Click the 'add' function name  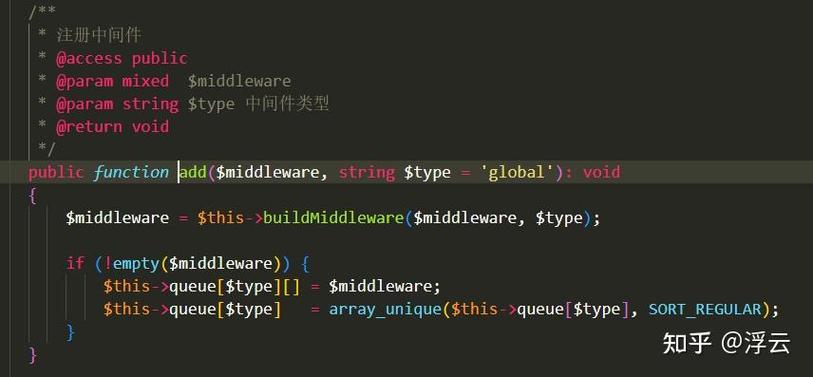coord(193,172)
